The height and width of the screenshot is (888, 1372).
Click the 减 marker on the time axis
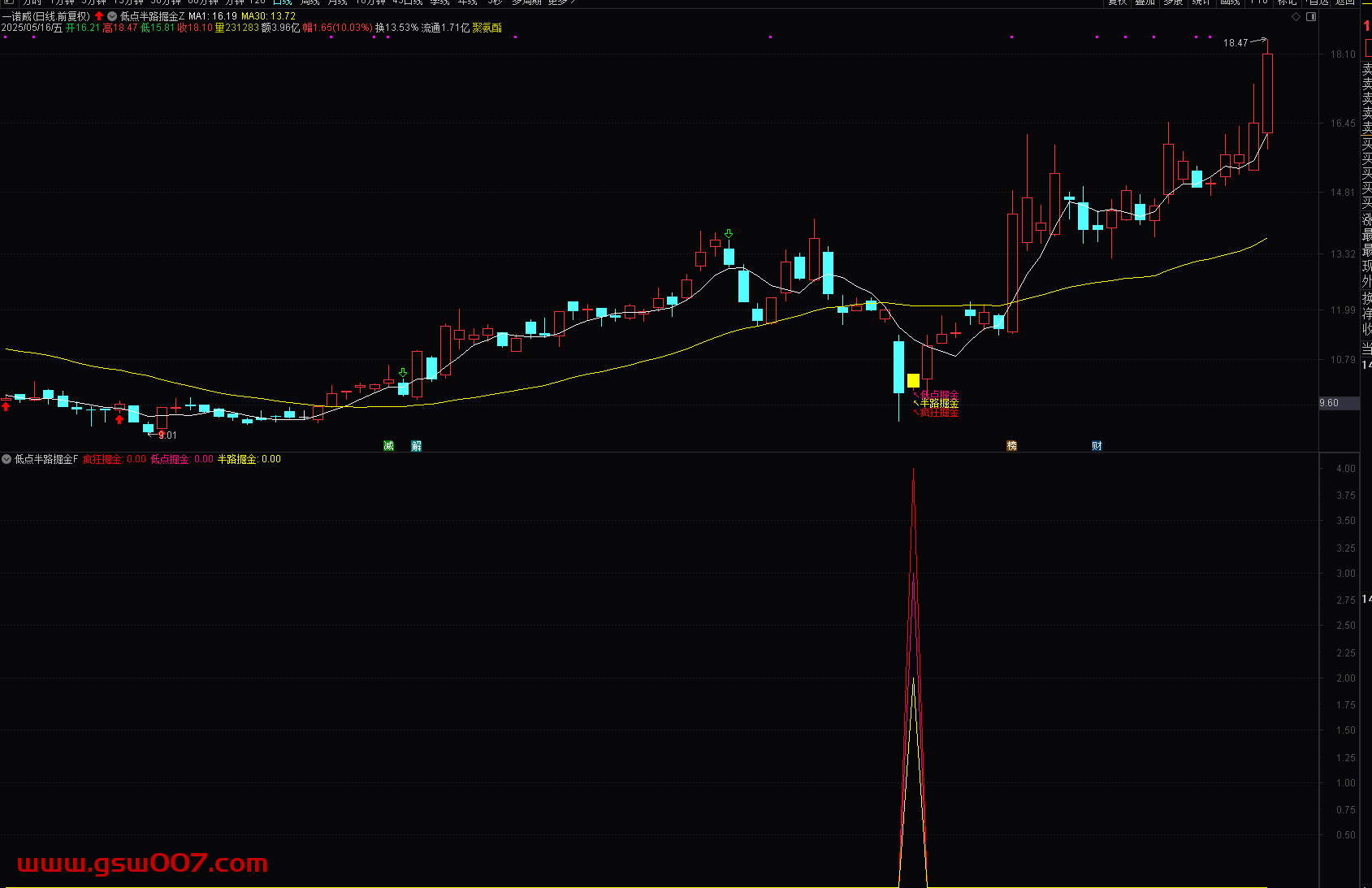(388, 445)
